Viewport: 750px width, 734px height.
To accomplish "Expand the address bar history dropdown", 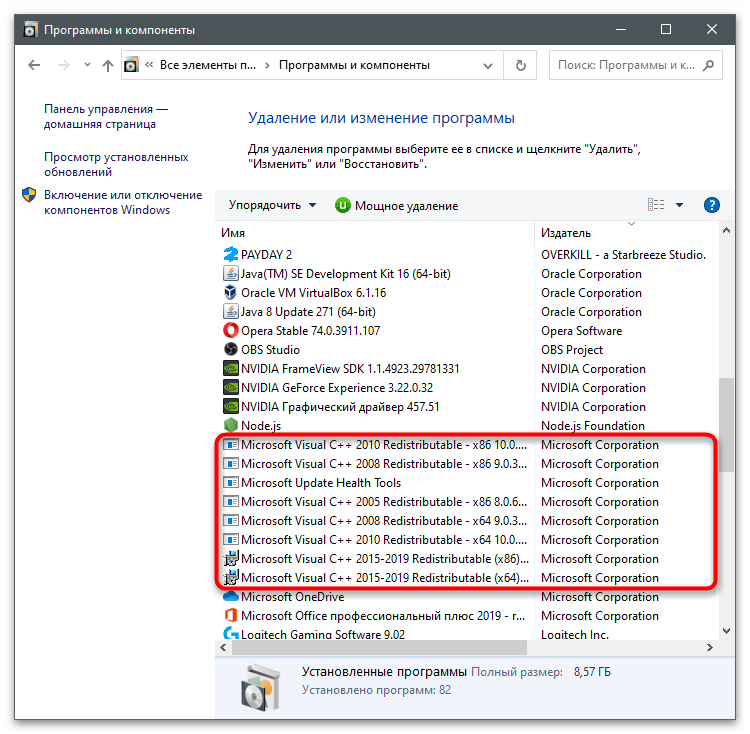I will (487, 66).
